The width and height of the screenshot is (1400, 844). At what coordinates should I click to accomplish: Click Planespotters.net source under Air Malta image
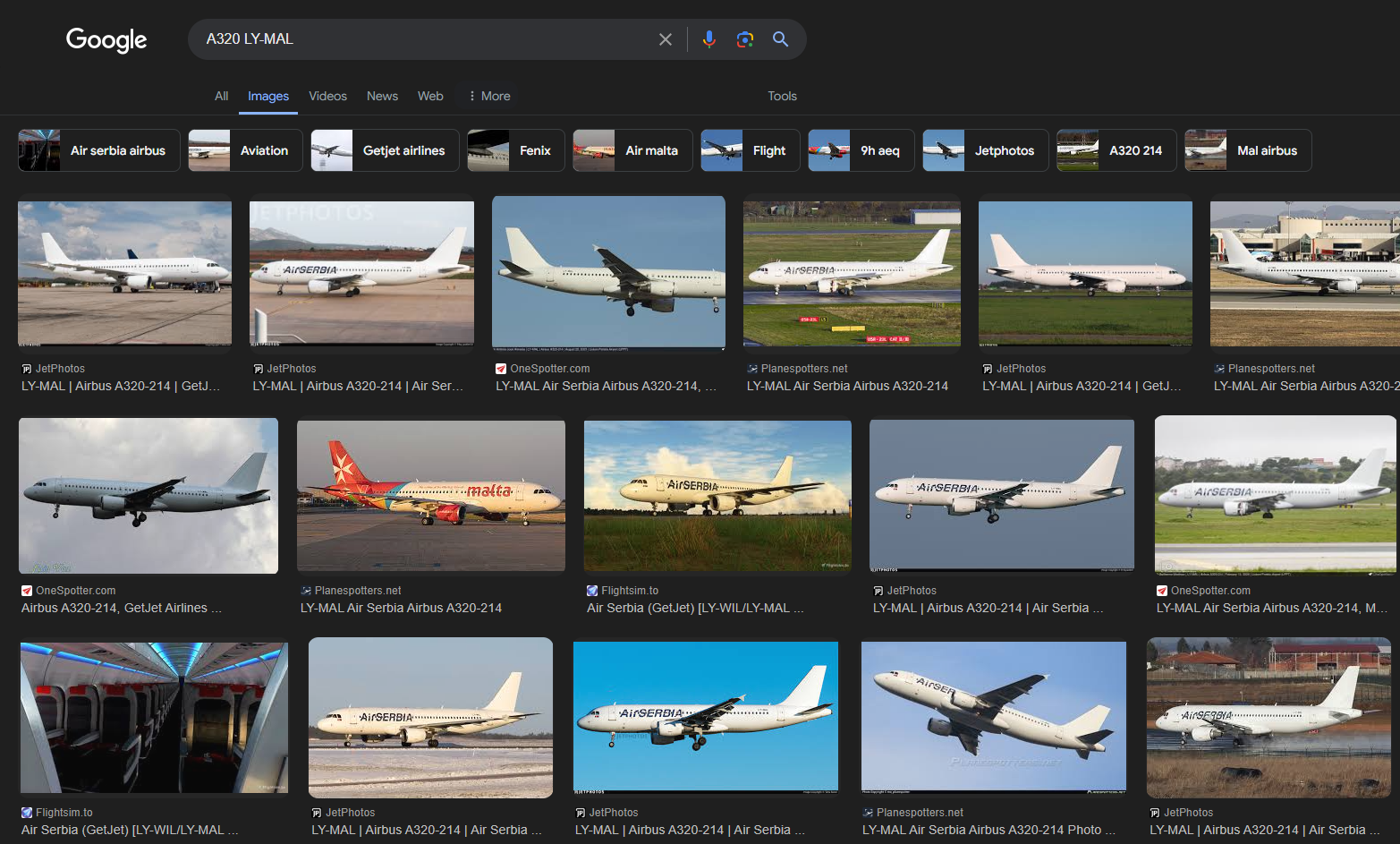[x=358, y=591]
